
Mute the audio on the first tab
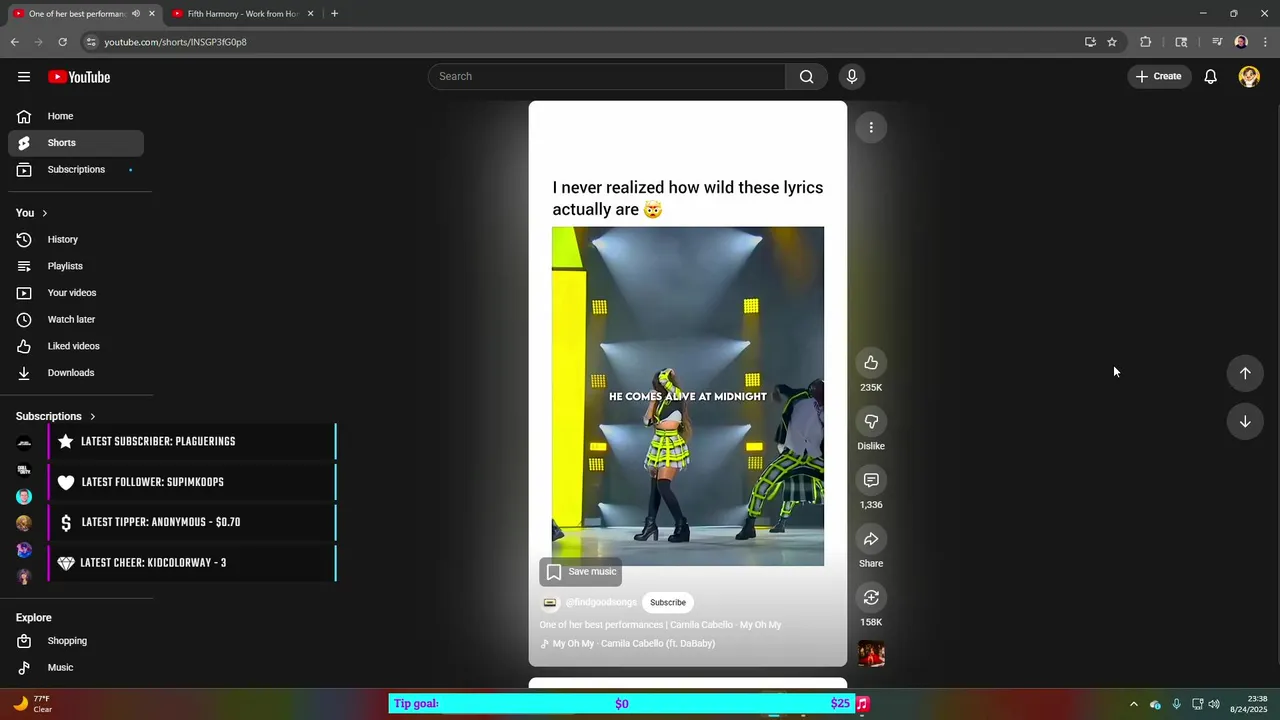[x=136, y=14]
